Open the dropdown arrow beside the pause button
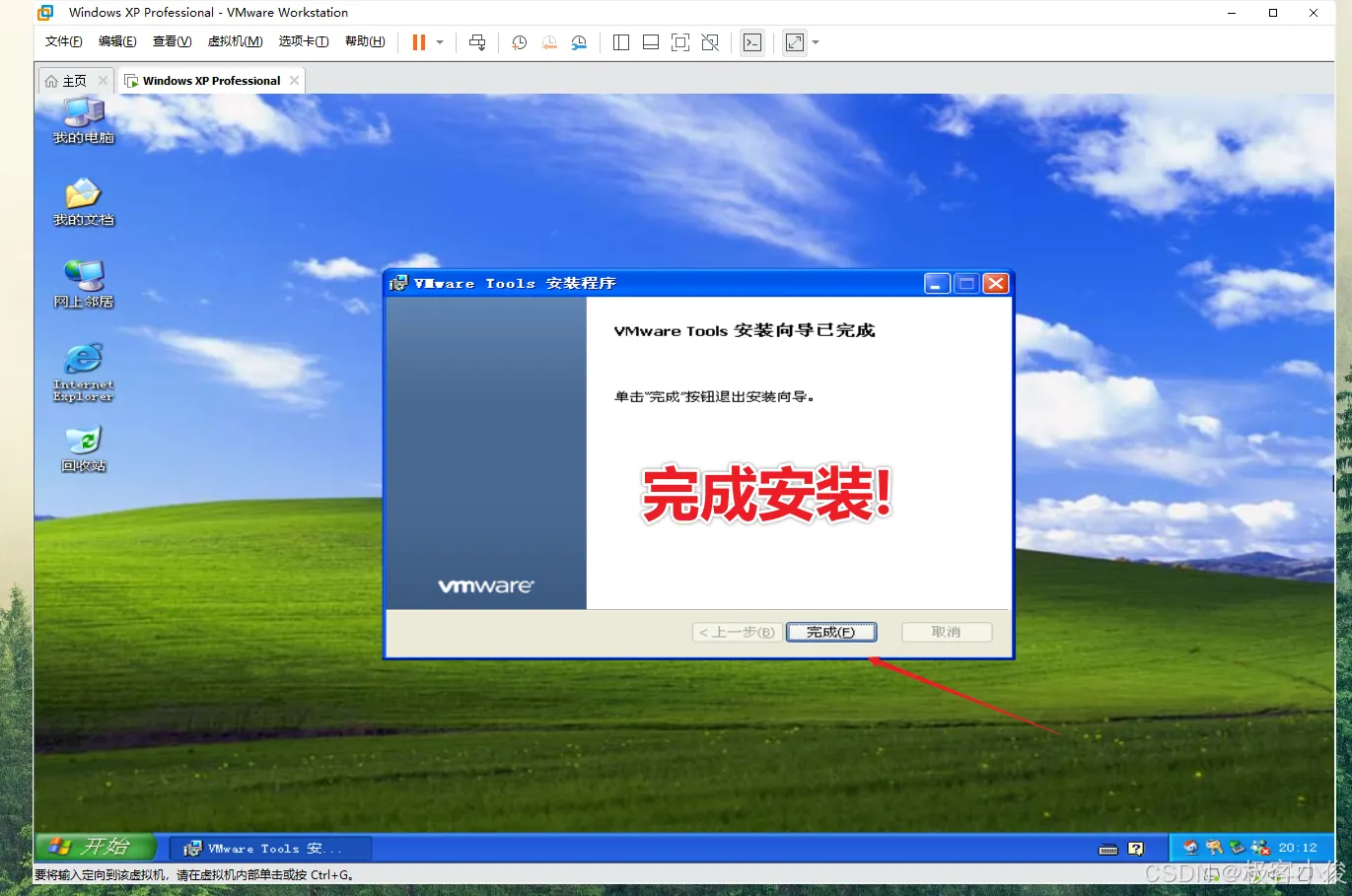Image resolution: width=1352 pixels, height=896 pixels. [x=440, y=42]
